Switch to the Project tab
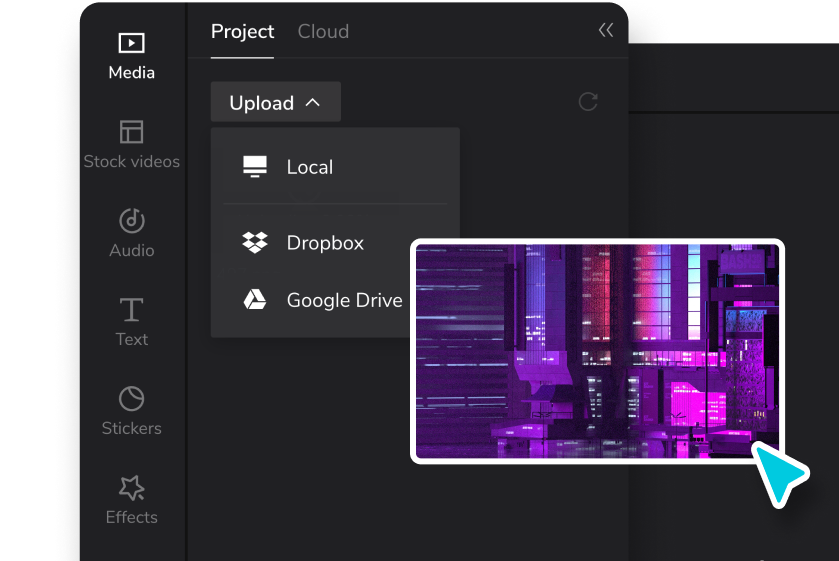The width and height of the screenshot is (839, 561). click(x=242, y=32)
